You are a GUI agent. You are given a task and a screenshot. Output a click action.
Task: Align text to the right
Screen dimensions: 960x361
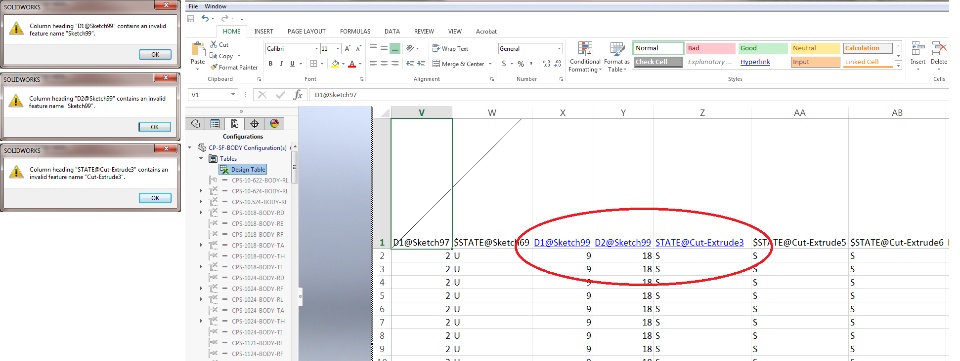point(396,64)
